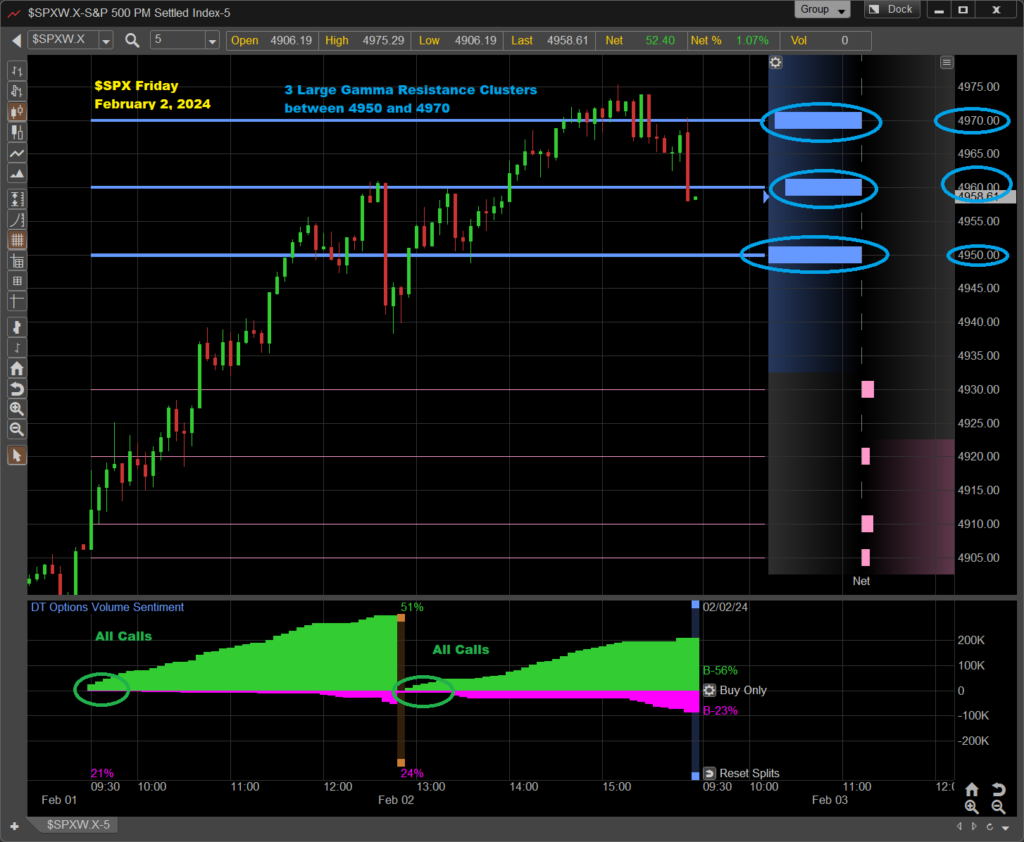
Task: Click the undo arrow in left toolbar
Action: [16, 389]
